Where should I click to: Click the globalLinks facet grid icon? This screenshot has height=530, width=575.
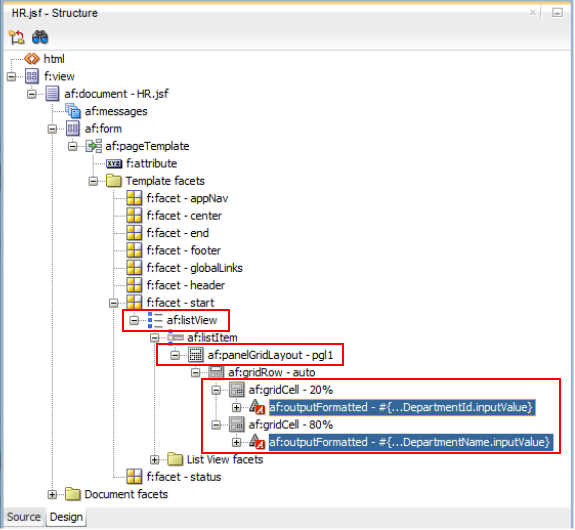coord(134,268)
